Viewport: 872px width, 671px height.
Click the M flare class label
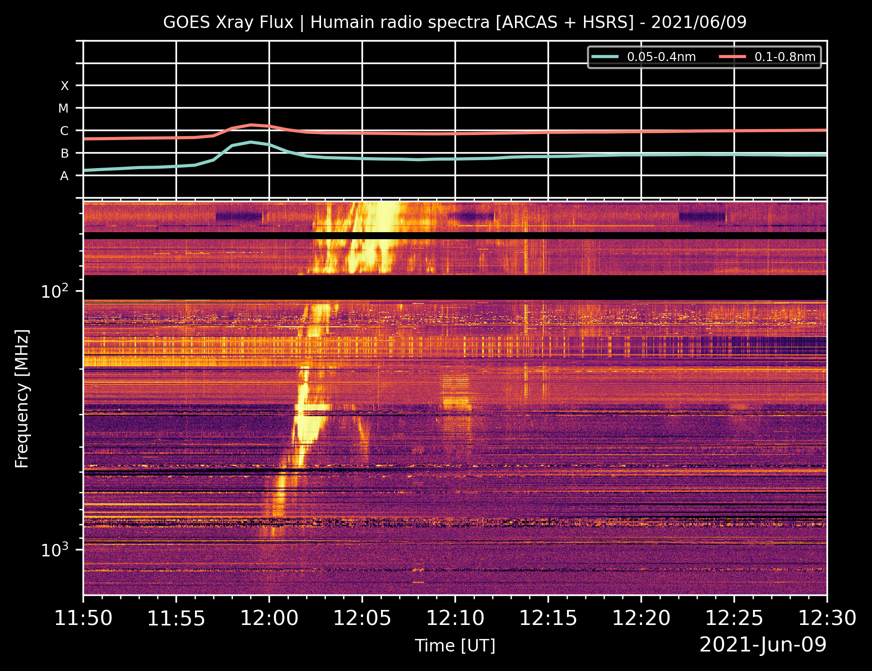tap(64, 108)
